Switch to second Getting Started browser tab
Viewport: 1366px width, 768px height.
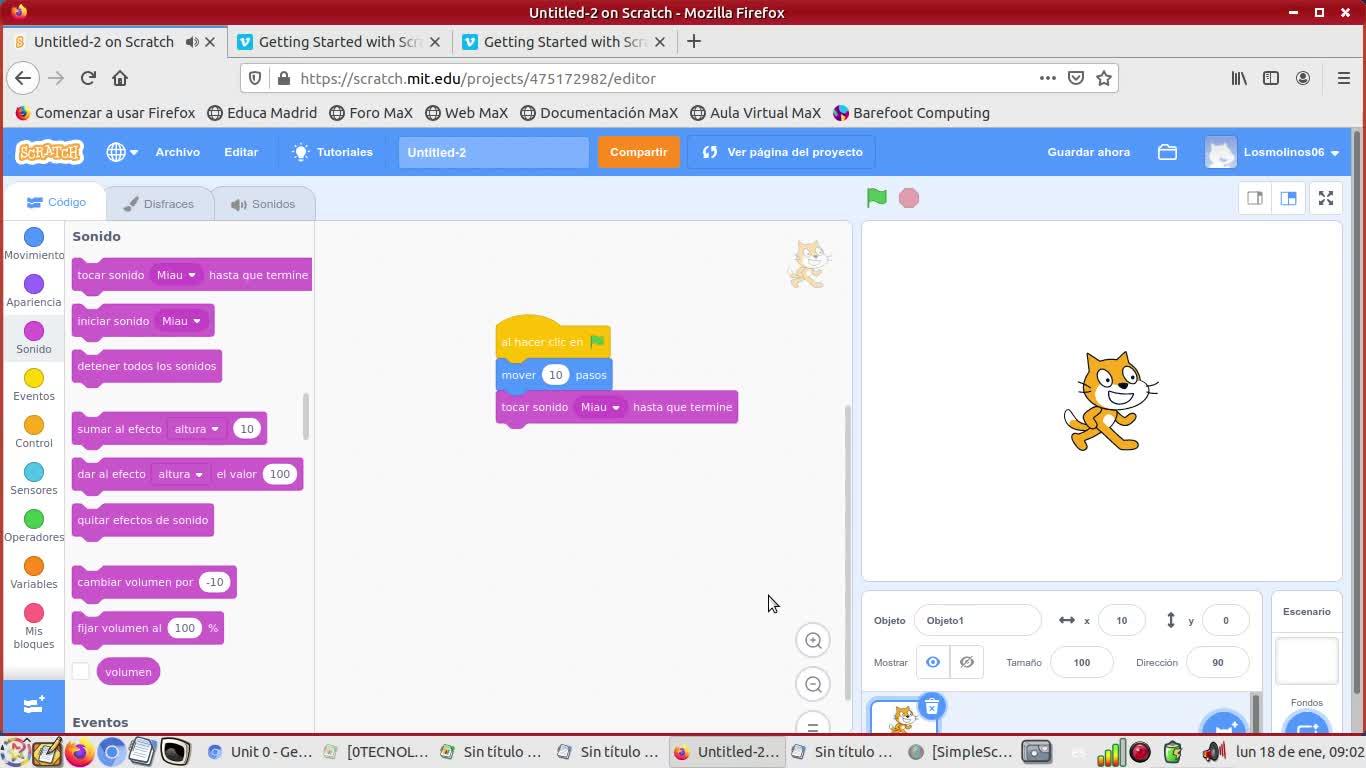pyautogui.click(x=566, y=42)
